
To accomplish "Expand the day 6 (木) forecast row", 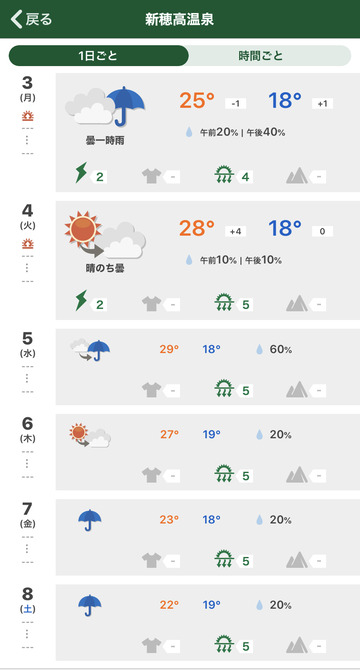I will pos(208,452).
